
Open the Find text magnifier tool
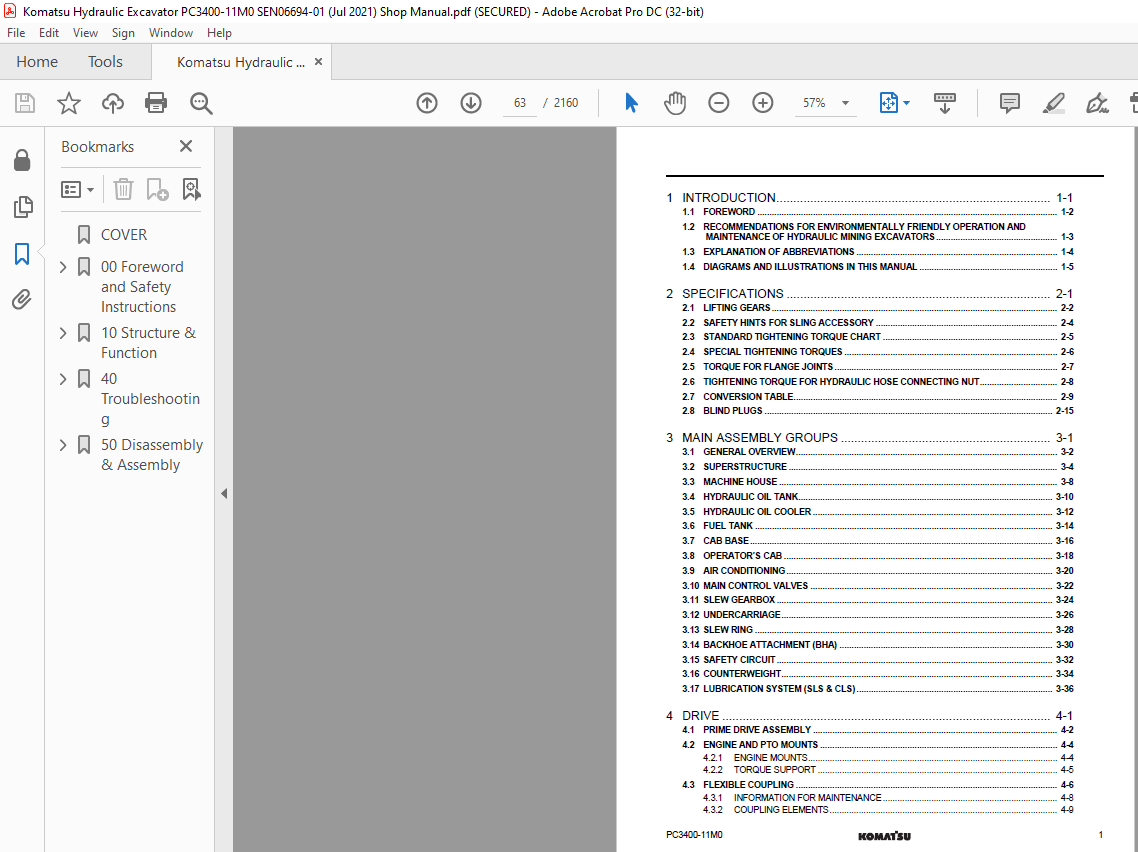click(x=201, y=103)
